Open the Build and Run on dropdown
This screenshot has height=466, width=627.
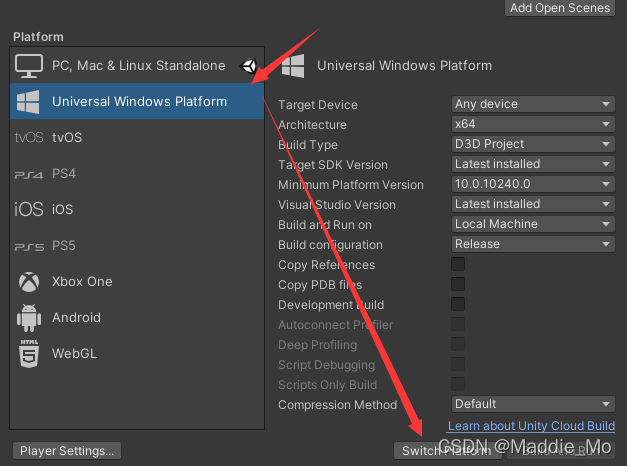pos(533,224)
